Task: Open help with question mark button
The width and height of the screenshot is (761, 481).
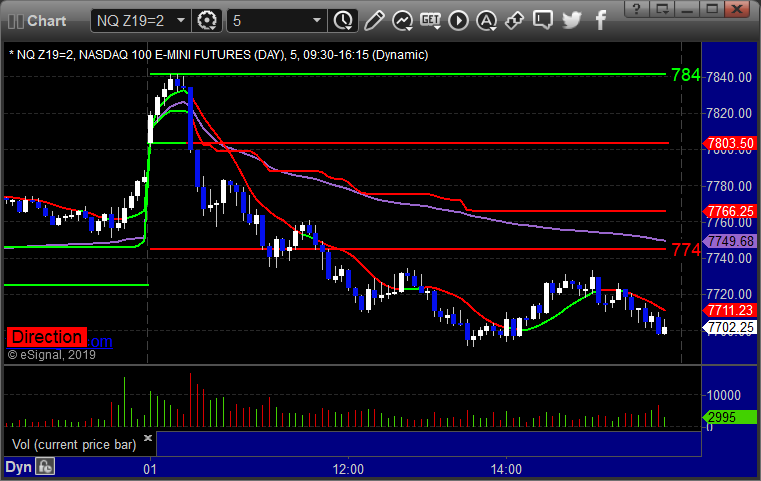Action: coord(636,9)
